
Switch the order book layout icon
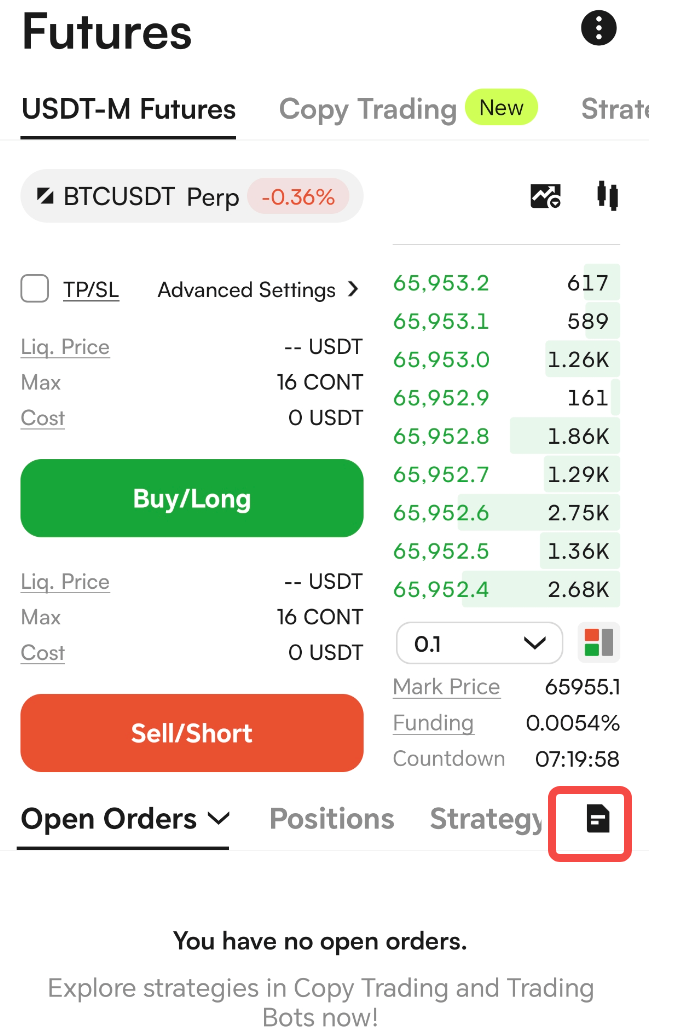pyautogui.click(x=599, y=642)
